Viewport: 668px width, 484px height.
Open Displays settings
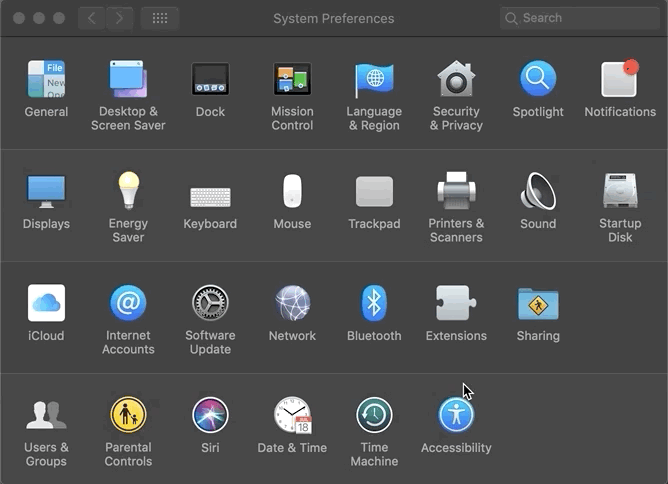[46, 192]
